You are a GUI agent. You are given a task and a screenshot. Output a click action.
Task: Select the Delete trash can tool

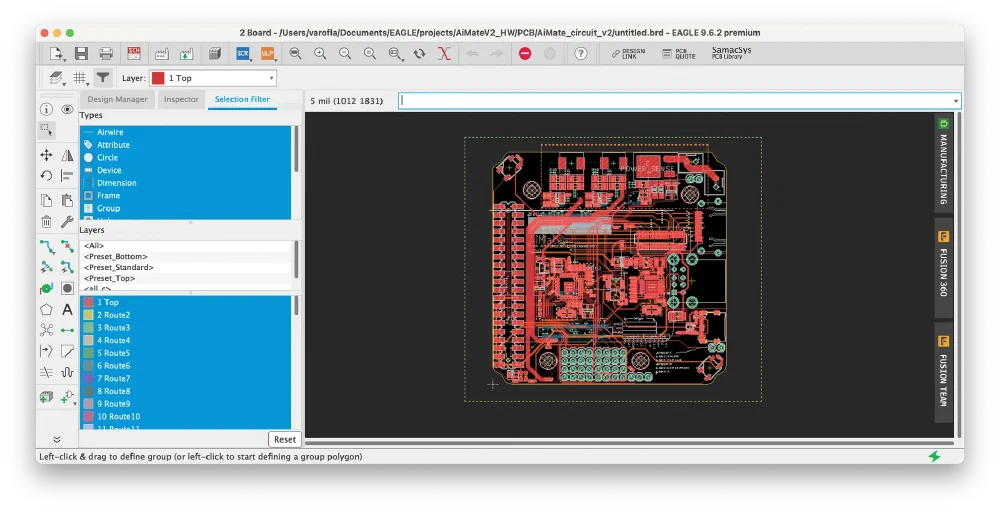click(x=46, y=221)
